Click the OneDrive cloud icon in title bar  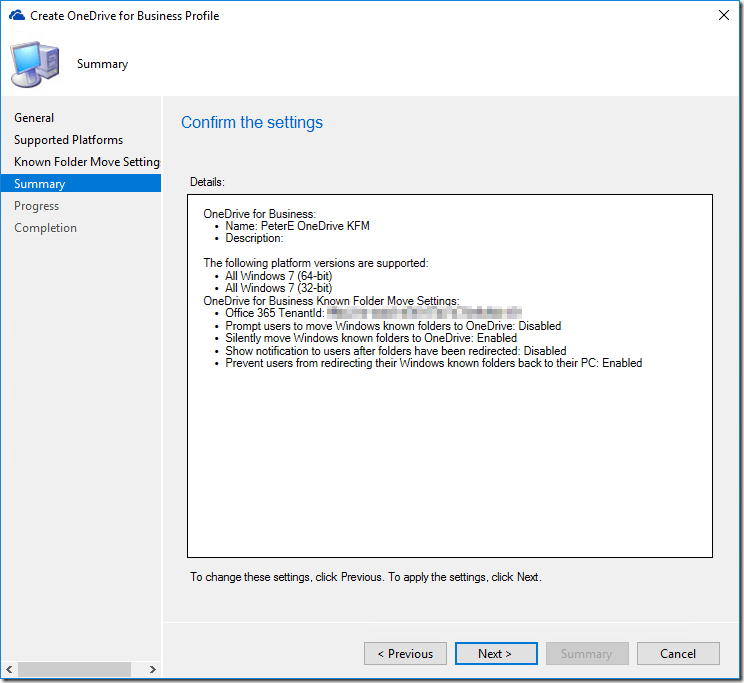tap(16, 16)
